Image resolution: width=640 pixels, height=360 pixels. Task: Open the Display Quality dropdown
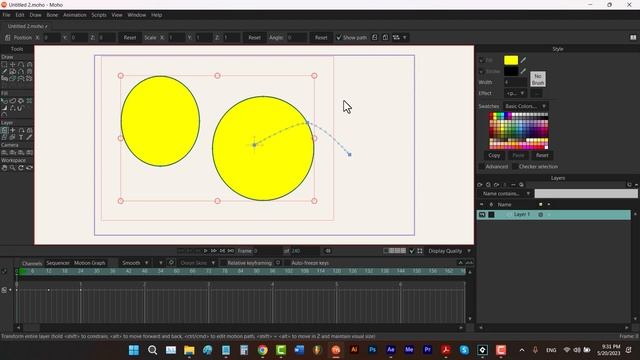click(x=449, y=251)
